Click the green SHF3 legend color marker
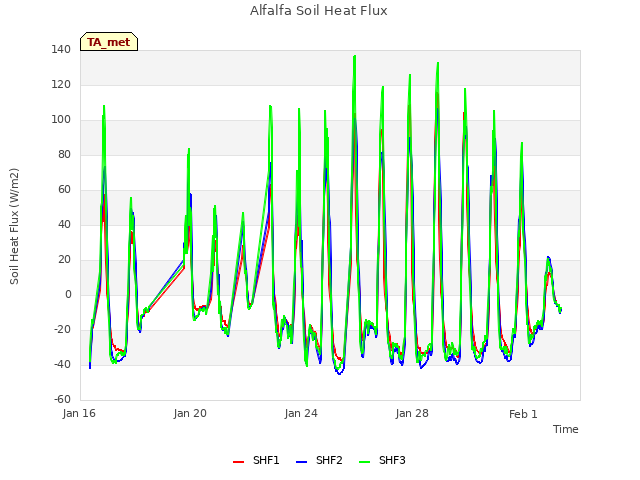The height and width of the screenshot is (480, 640). [x=364, y=462]
